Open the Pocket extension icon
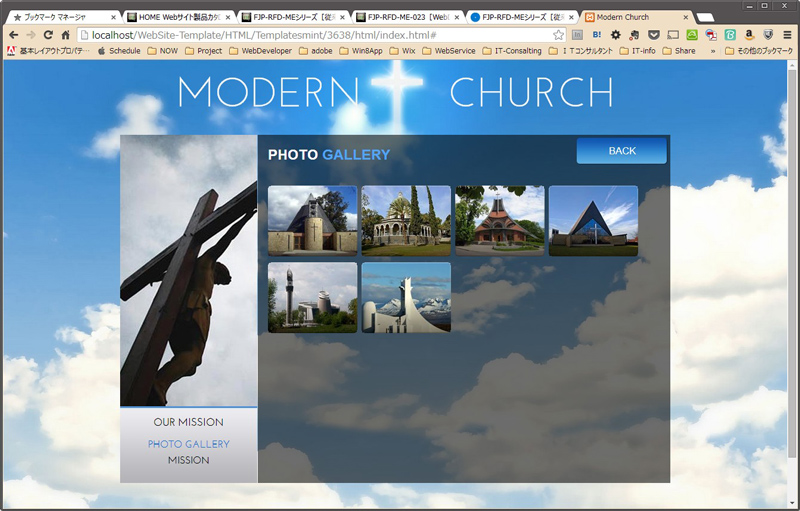800x511 pixels. pos(654,34)
